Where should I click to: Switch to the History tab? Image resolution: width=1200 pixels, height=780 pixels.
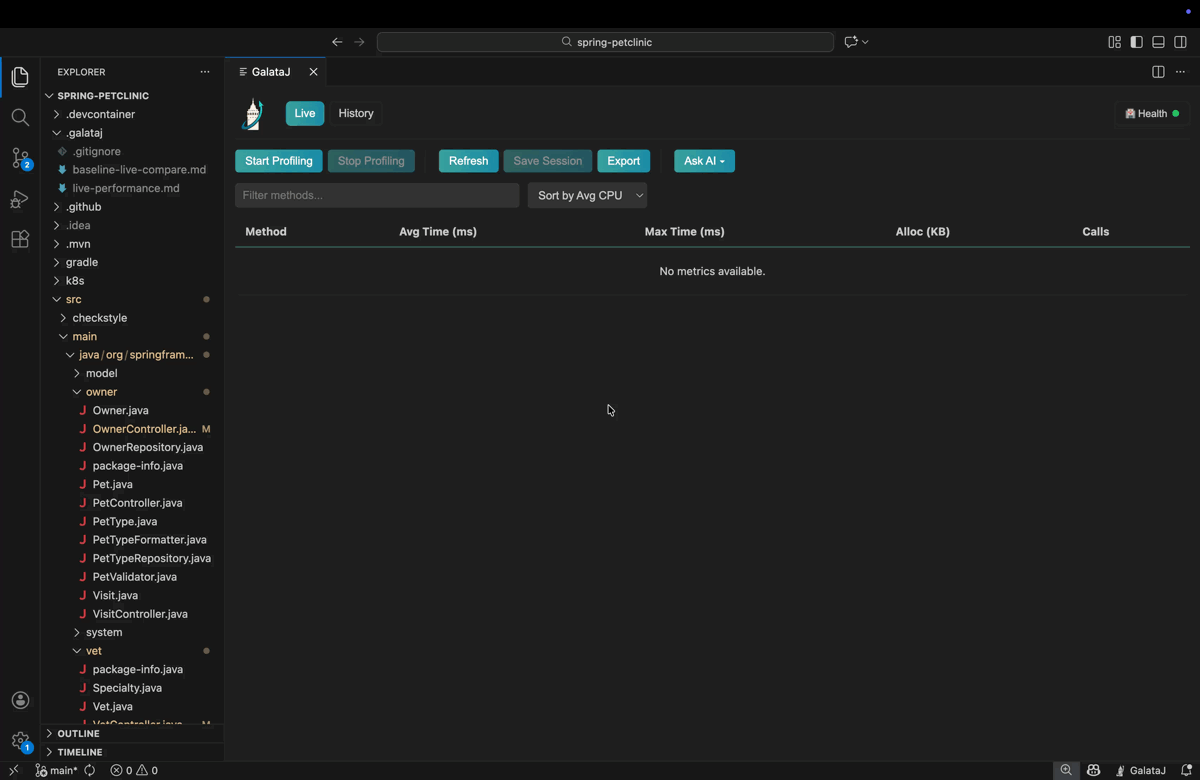tap(356, 113)
